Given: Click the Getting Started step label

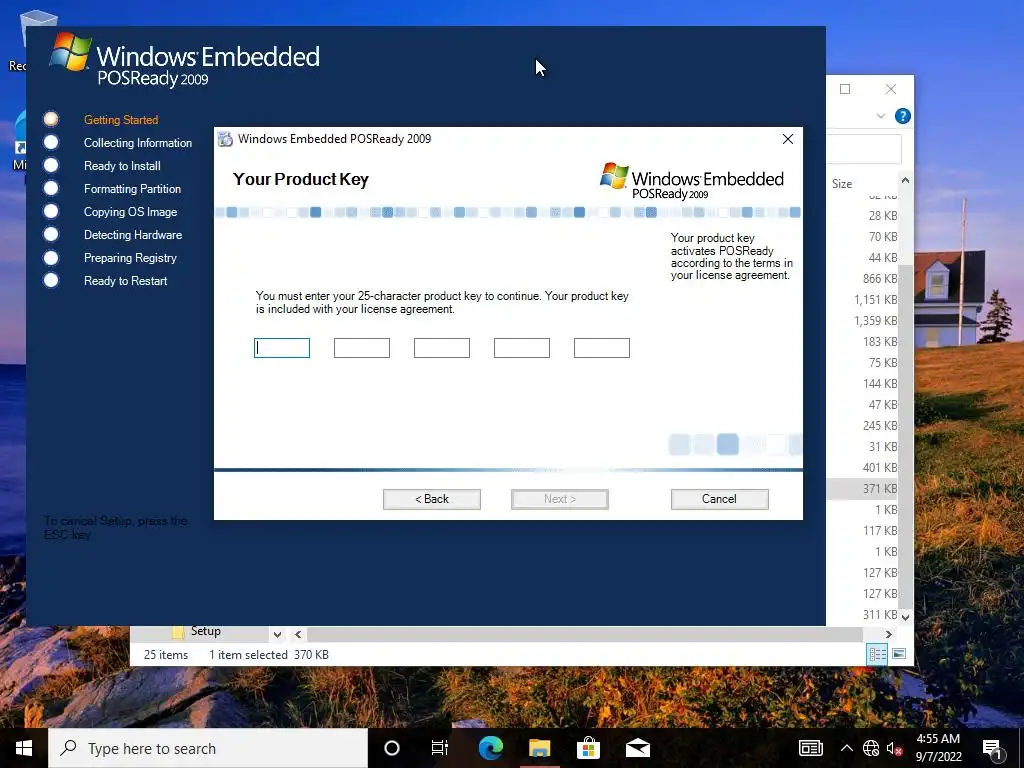Looking at the screenshot, I should pyautogui.click(x=121, y=120).
